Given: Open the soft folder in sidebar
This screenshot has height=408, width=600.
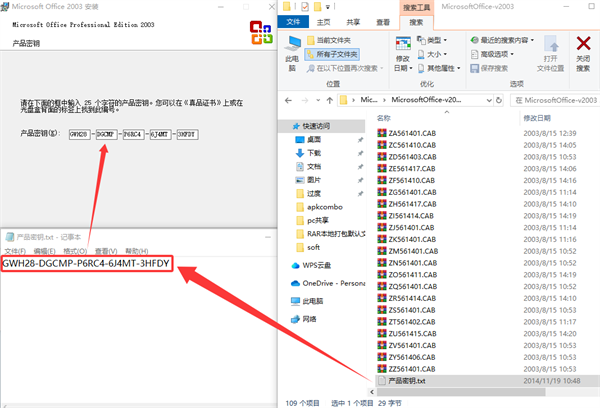Looking at the screenshot, I should click(x=313, y=247).
